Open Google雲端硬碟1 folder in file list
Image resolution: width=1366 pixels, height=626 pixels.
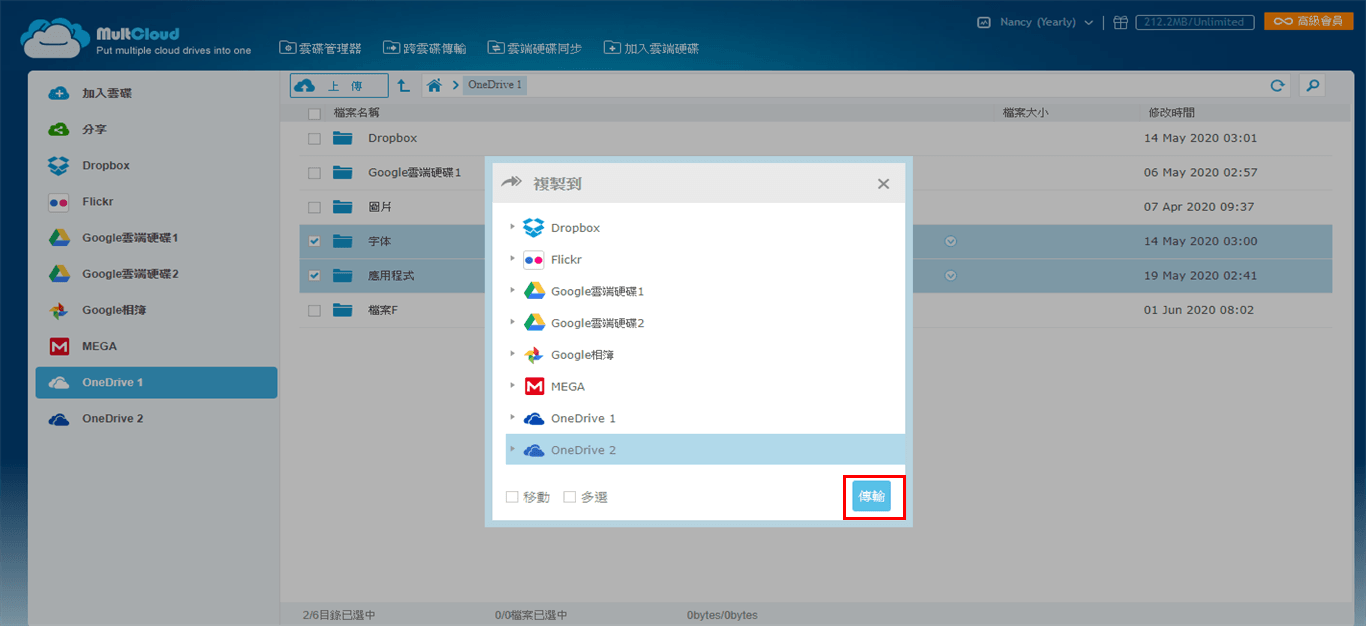pyautogui.click(x=414, y=173)
